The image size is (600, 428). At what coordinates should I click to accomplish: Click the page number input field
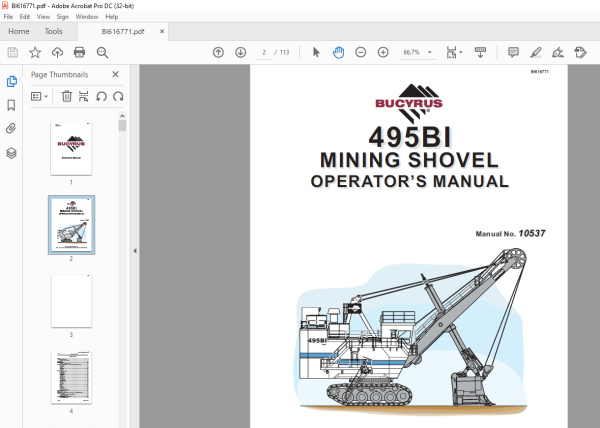pyautogui.click(x=264, y=52)
